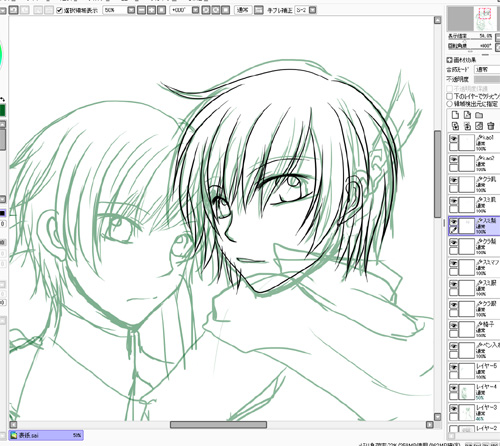Viewport: 500px width, 446px height.
Task: Select the スス肌 layer
Action: [x=474, y=205]
